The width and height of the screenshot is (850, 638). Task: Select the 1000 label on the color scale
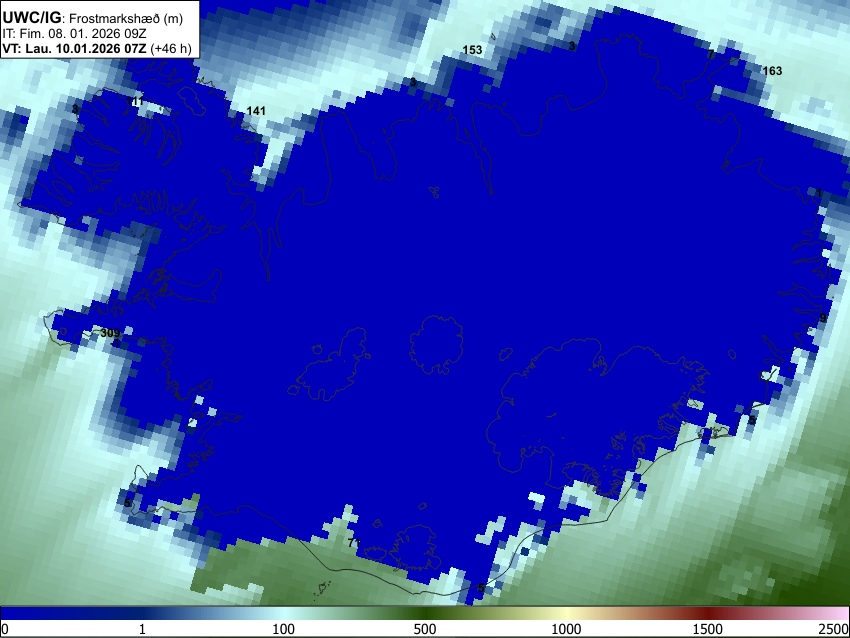[566, 629]
